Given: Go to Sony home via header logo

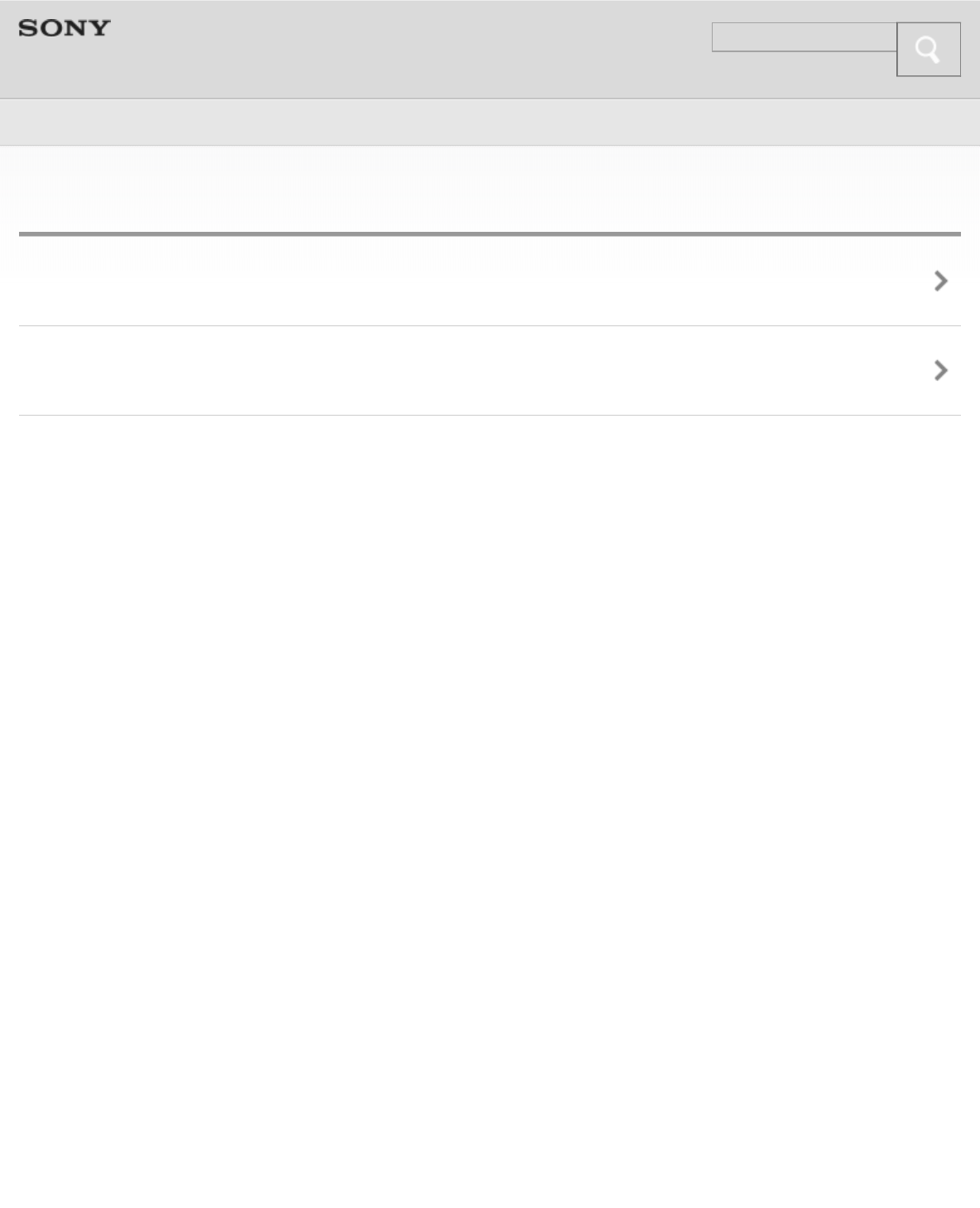Looking at the screenshot, I should [x=65, y=28].
